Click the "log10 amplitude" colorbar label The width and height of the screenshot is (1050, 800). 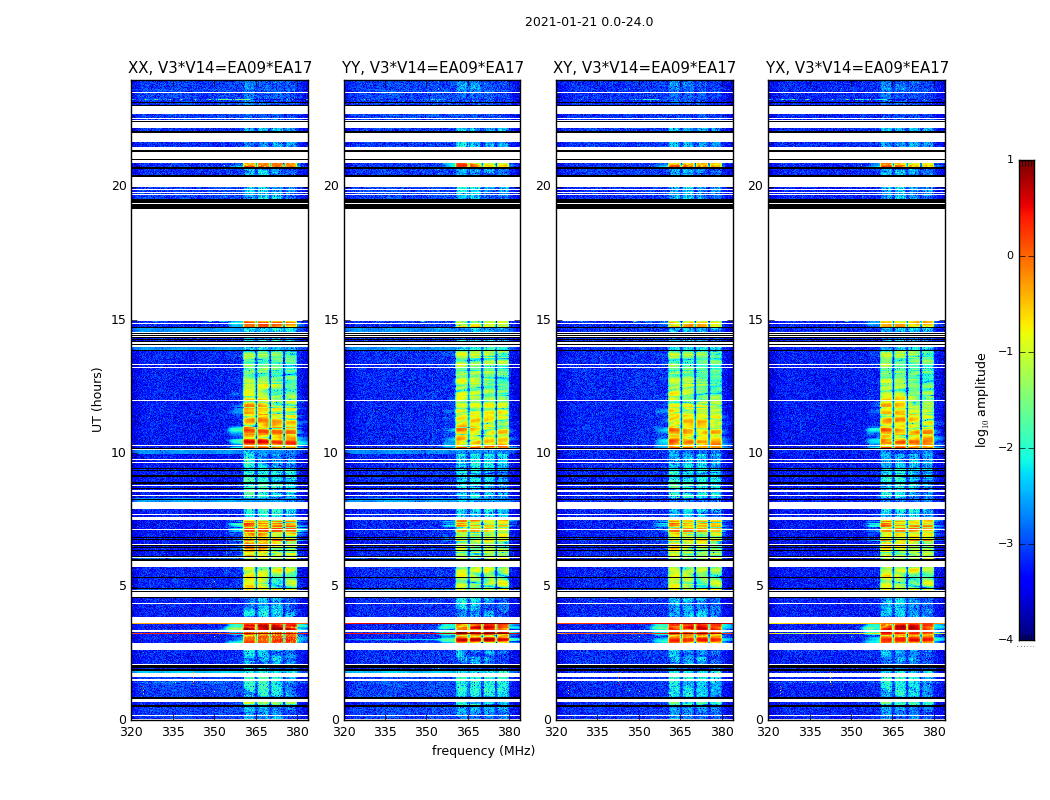pyautogui.click(x=981, y=400)
